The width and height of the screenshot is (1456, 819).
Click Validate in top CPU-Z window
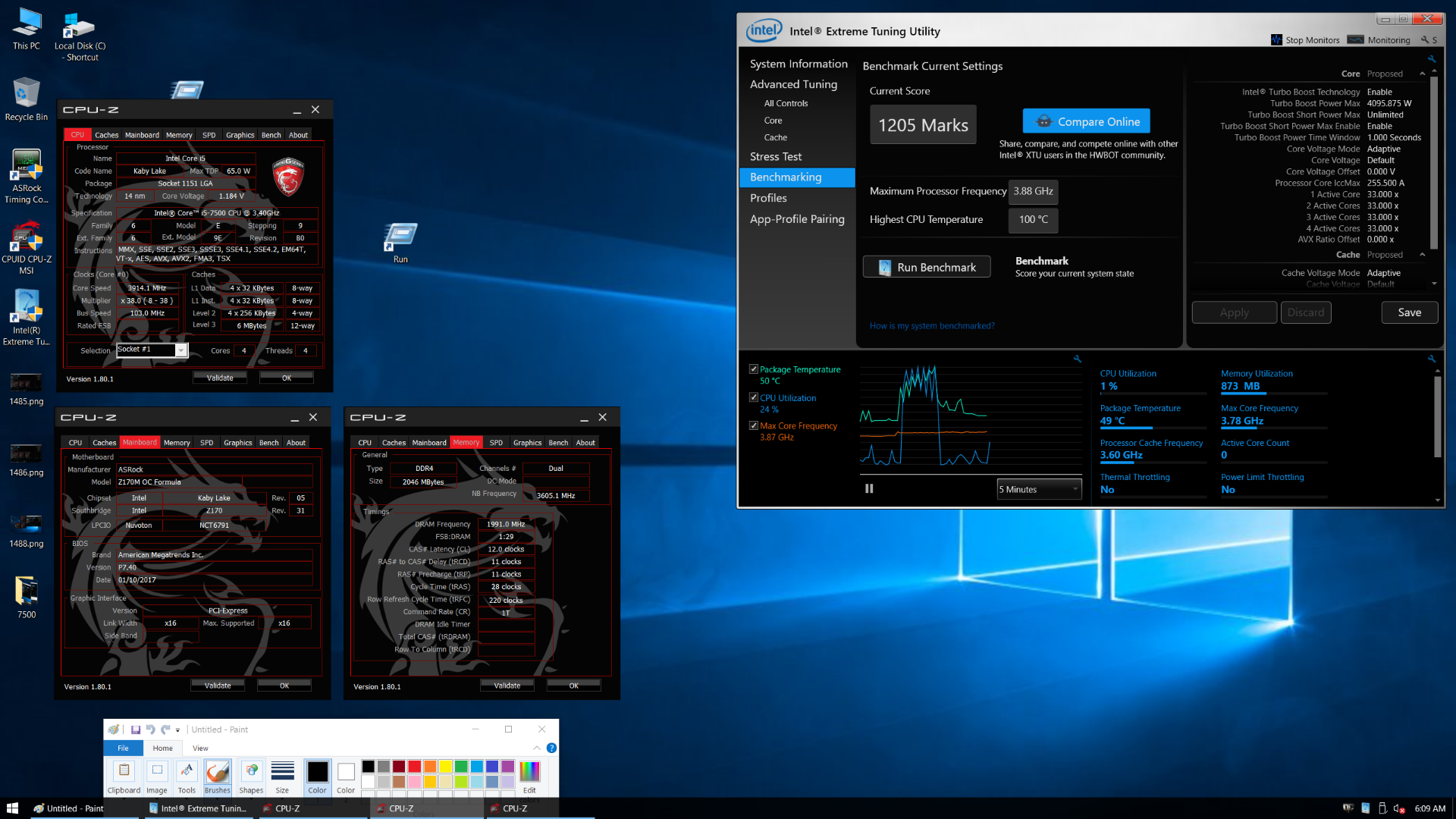220,378
